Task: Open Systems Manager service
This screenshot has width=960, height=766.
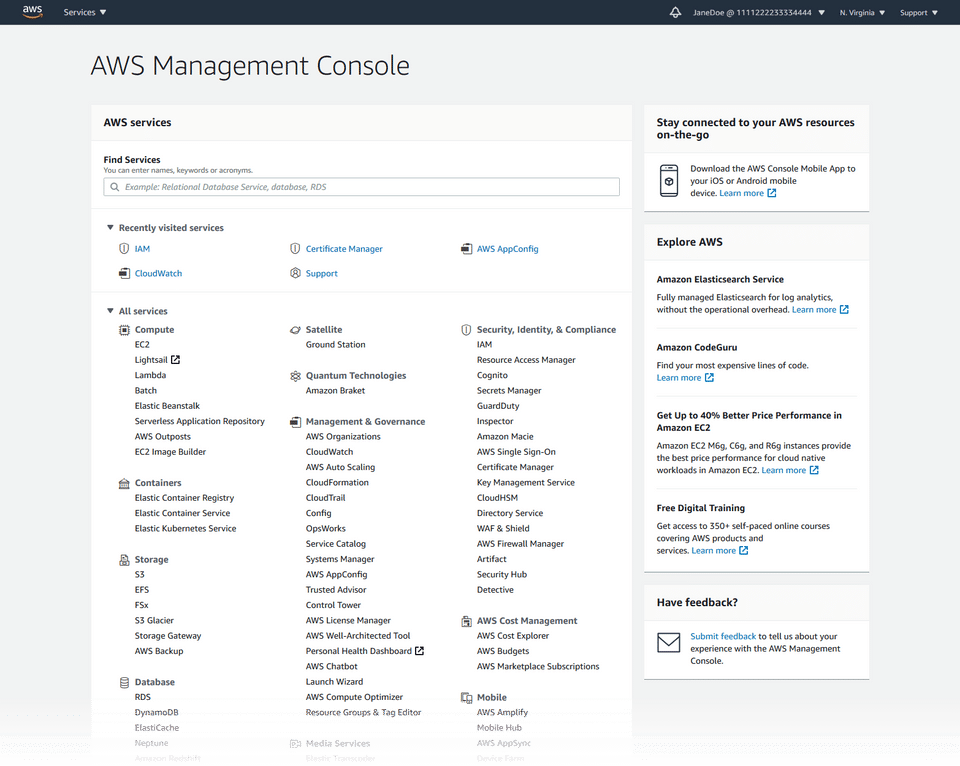Action: click(x=340, y=559)
